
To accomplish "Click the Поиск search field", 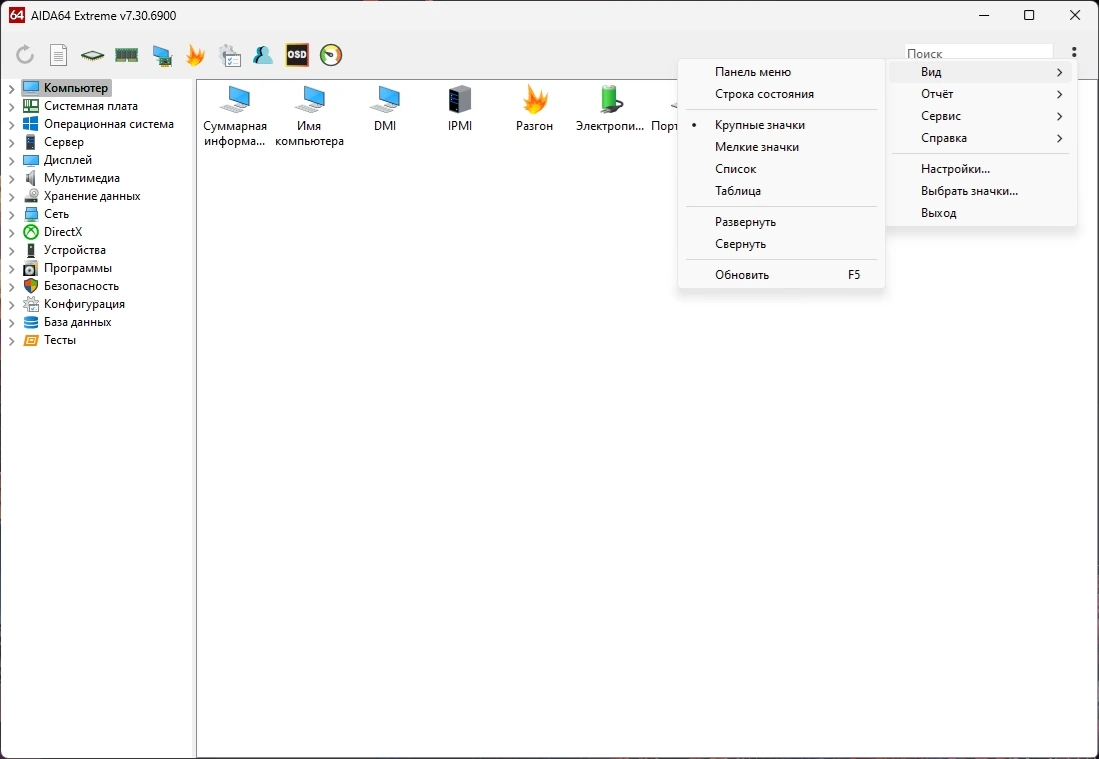I will 978,53.
